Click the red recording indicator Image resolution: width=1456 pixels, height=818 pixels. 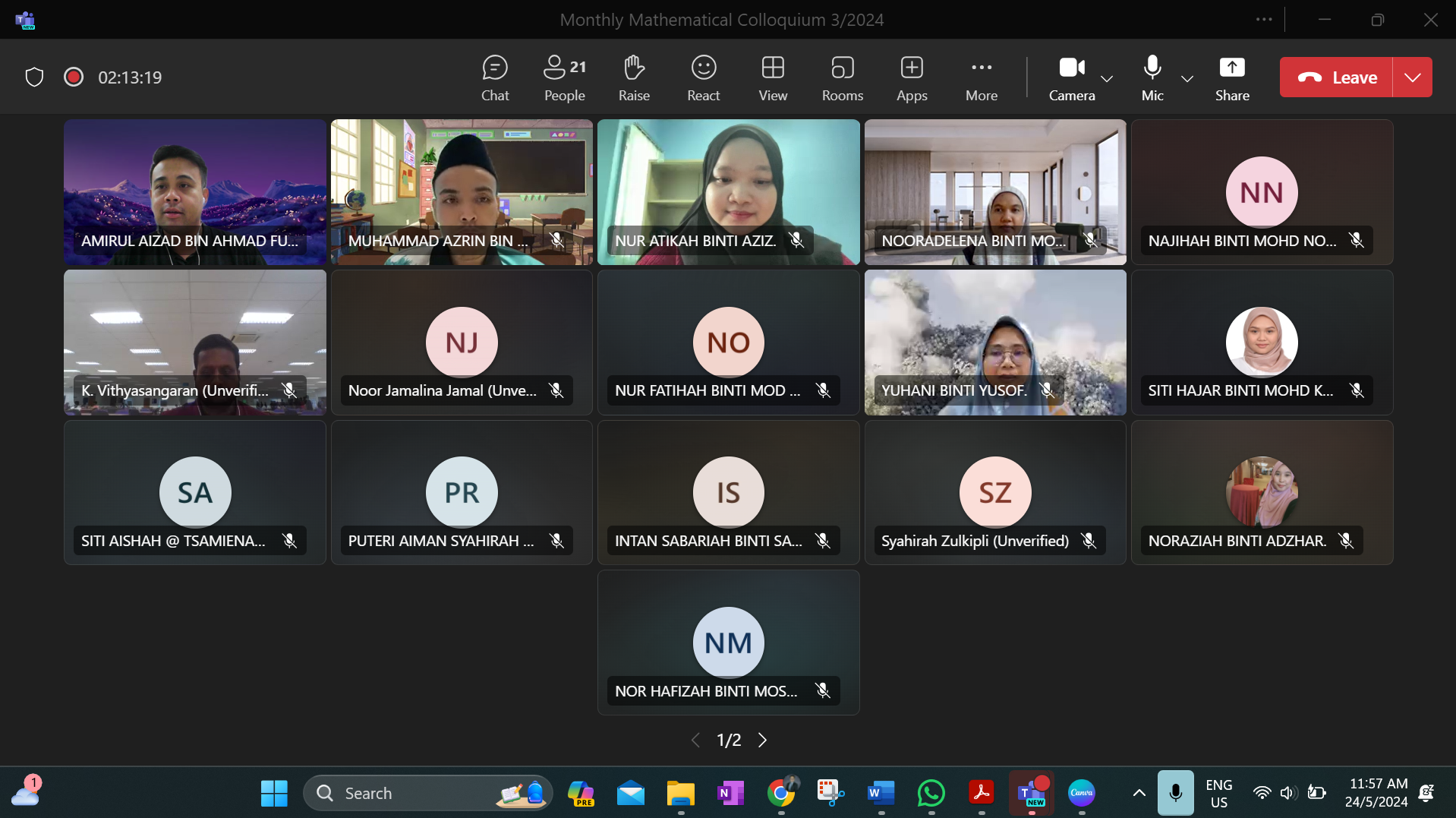74,77
